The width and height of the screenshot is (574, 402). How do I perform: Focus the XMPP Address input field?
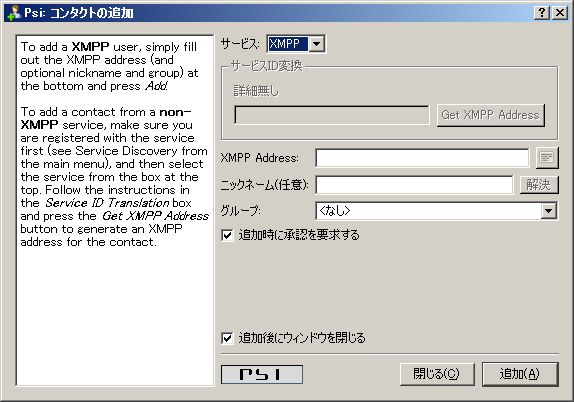click(x=422, y=158)
